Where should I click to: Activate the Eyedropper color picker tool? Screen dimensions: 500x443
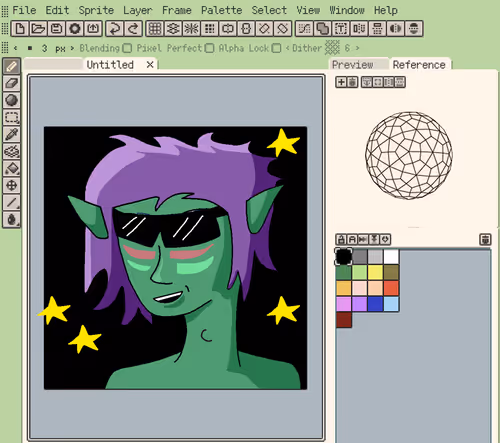pos(12,134)
